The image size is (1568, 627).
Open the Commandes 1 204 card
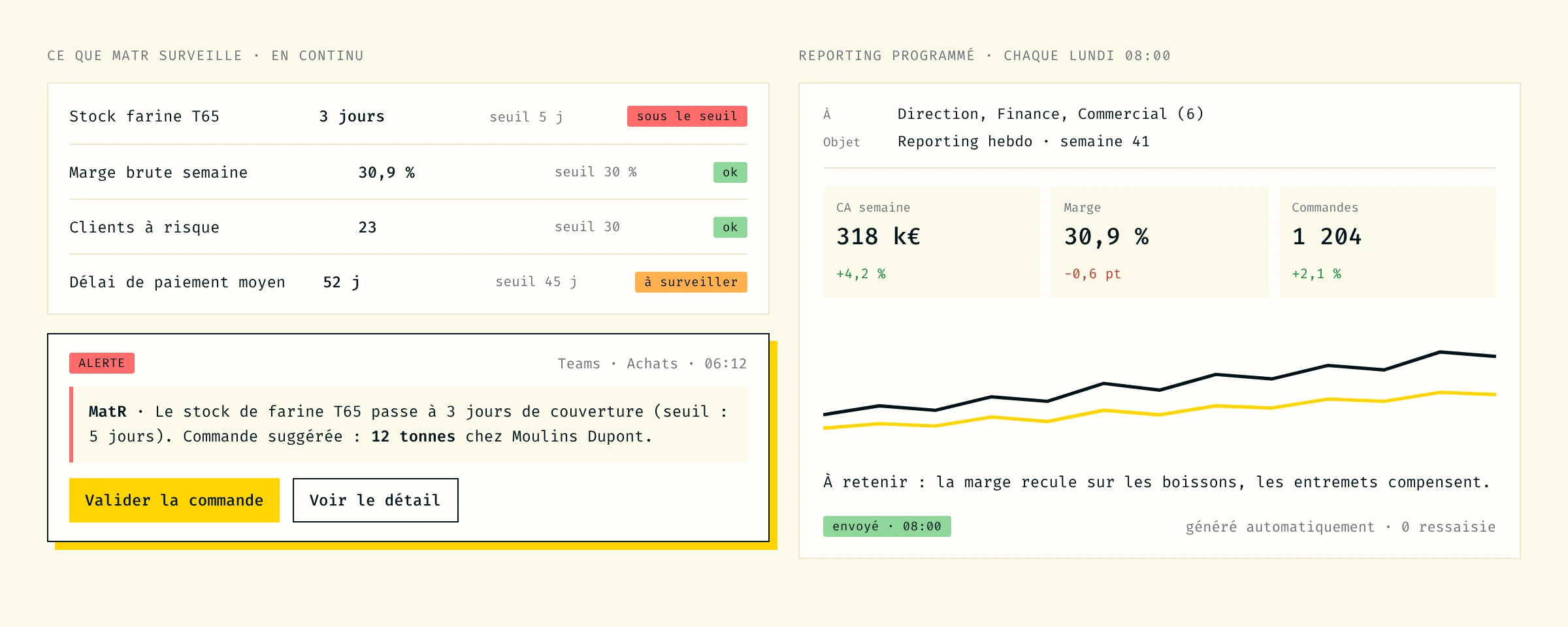point(1388,242)
